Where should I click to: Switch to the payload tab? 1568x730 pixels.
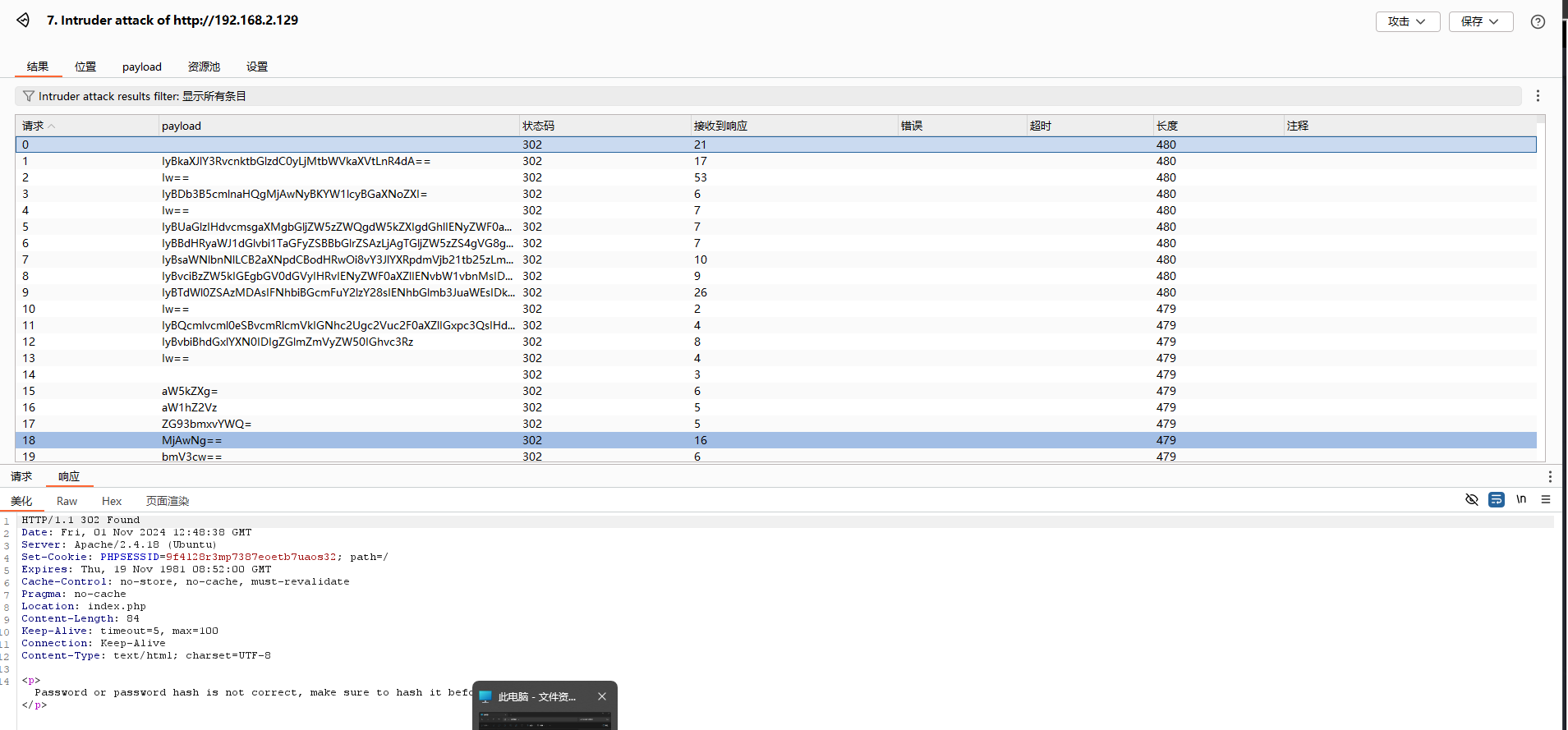click(x=142, y=67)
